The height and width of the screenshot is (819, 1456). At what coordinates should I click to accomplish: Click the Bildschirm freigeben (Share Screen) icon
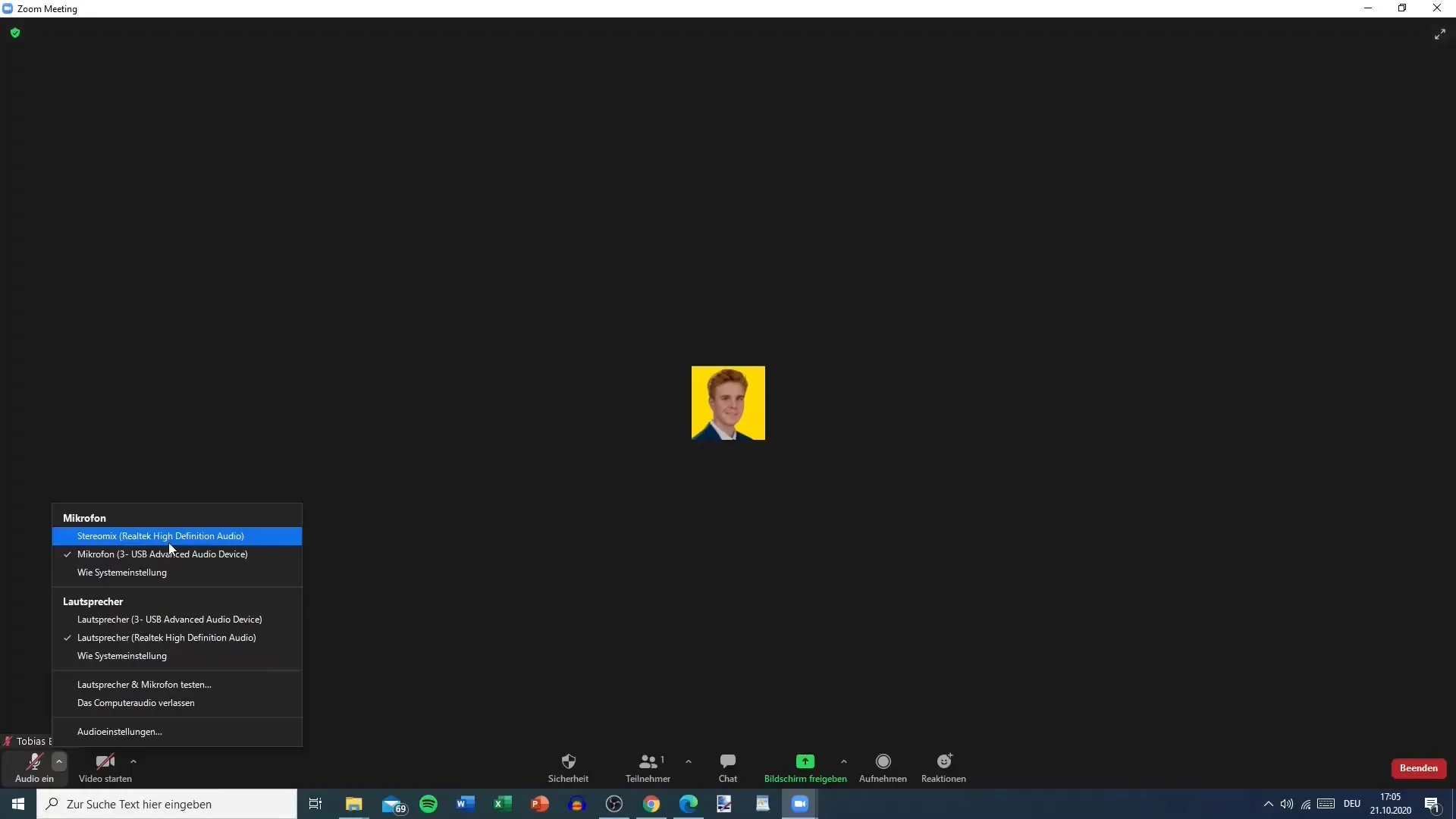pos(805,761)
